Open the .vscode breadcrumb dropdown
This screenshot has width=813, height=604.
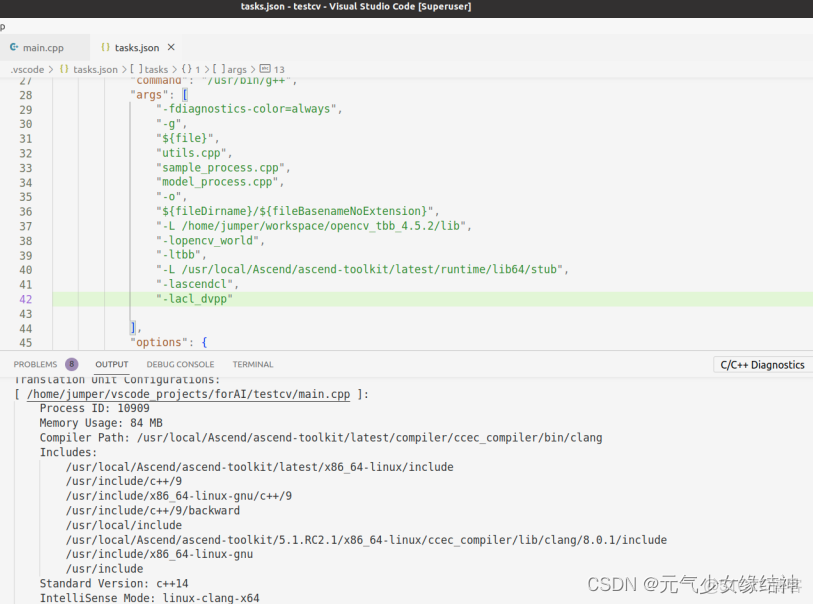(25, 69)
